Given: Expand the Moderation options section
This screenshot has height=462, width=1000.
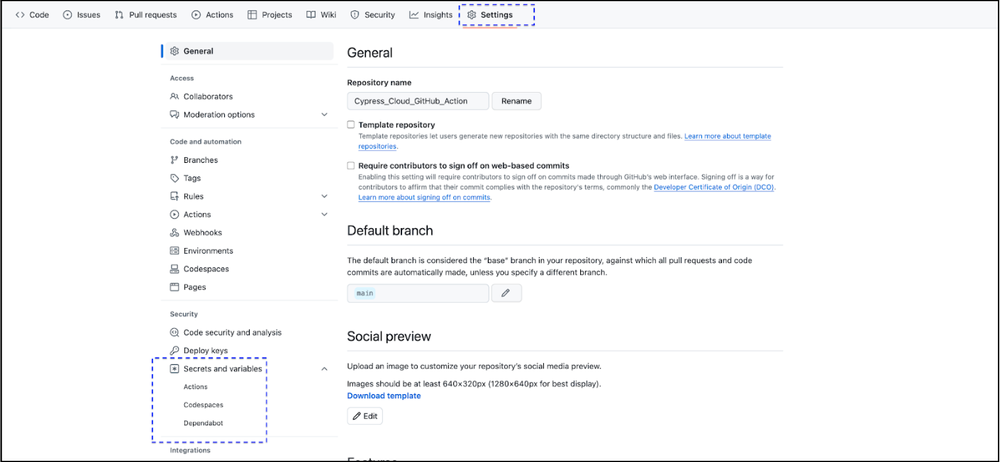Looking at the screenshot, I should (324, 115).
